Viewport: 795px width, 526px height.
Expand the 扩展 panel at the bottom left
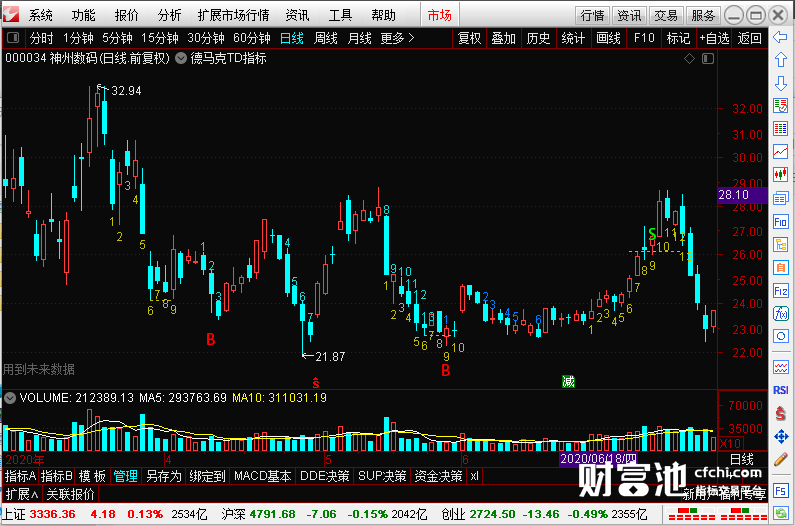click(x=22, y=494)
